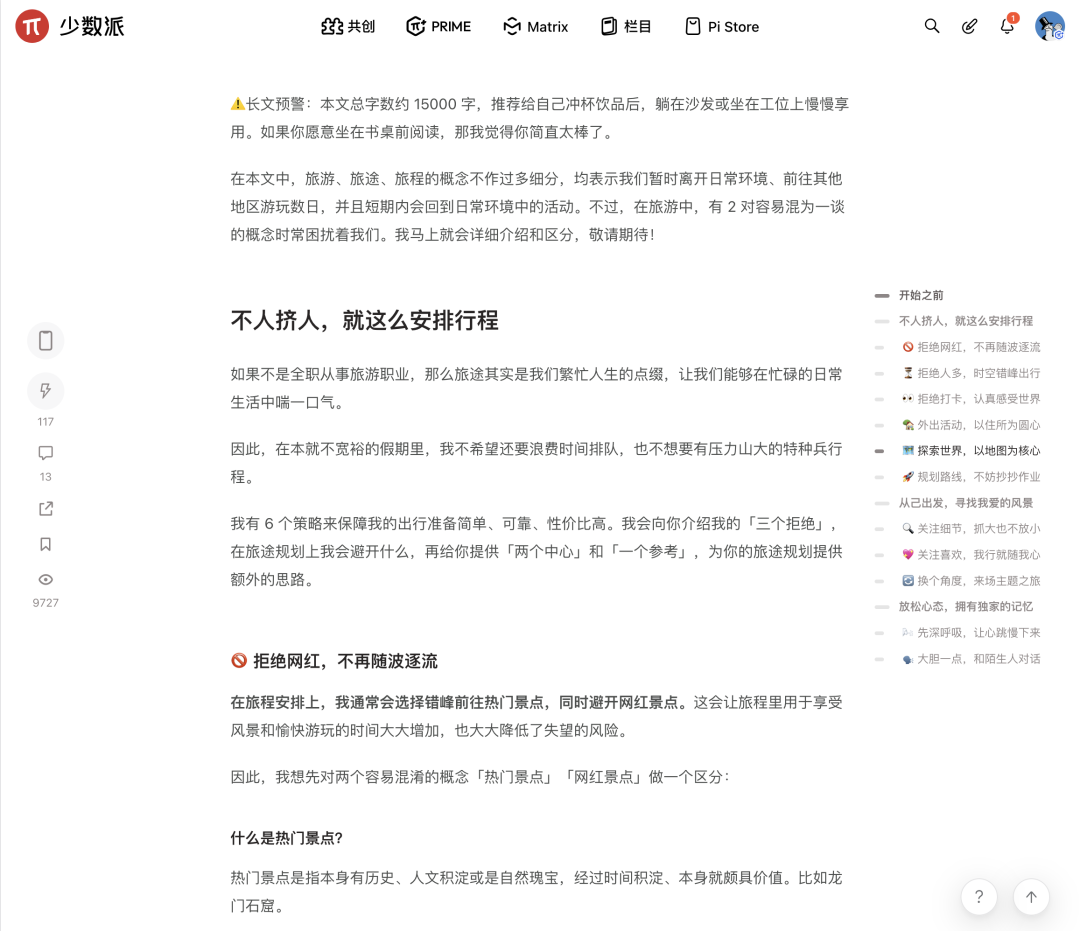This screenshot has height=931, width=1080.
Task: Click the subheading 拒绝网红，不再随波逐流 in article
Action: click(334, 661)
